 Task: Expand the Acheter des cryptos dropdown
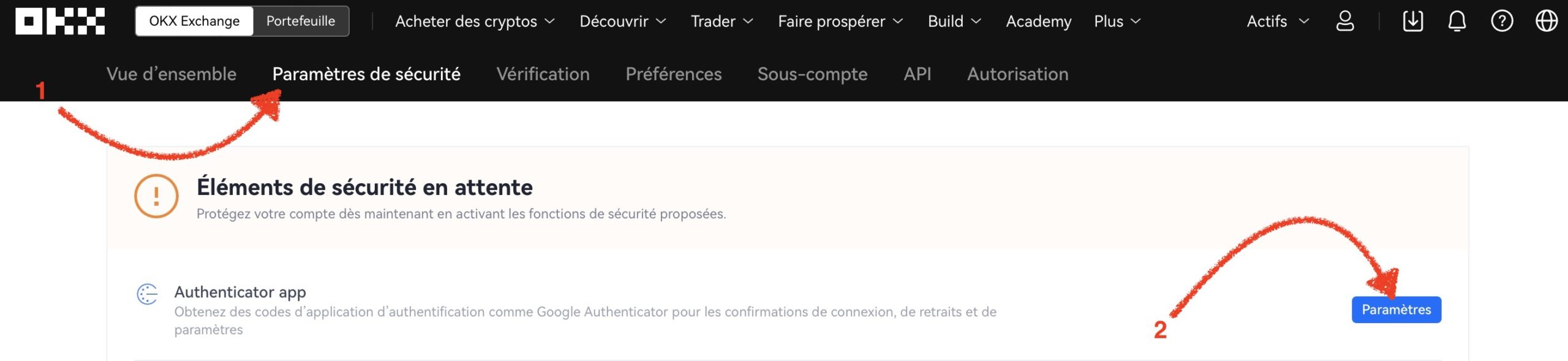pos(475,21)
